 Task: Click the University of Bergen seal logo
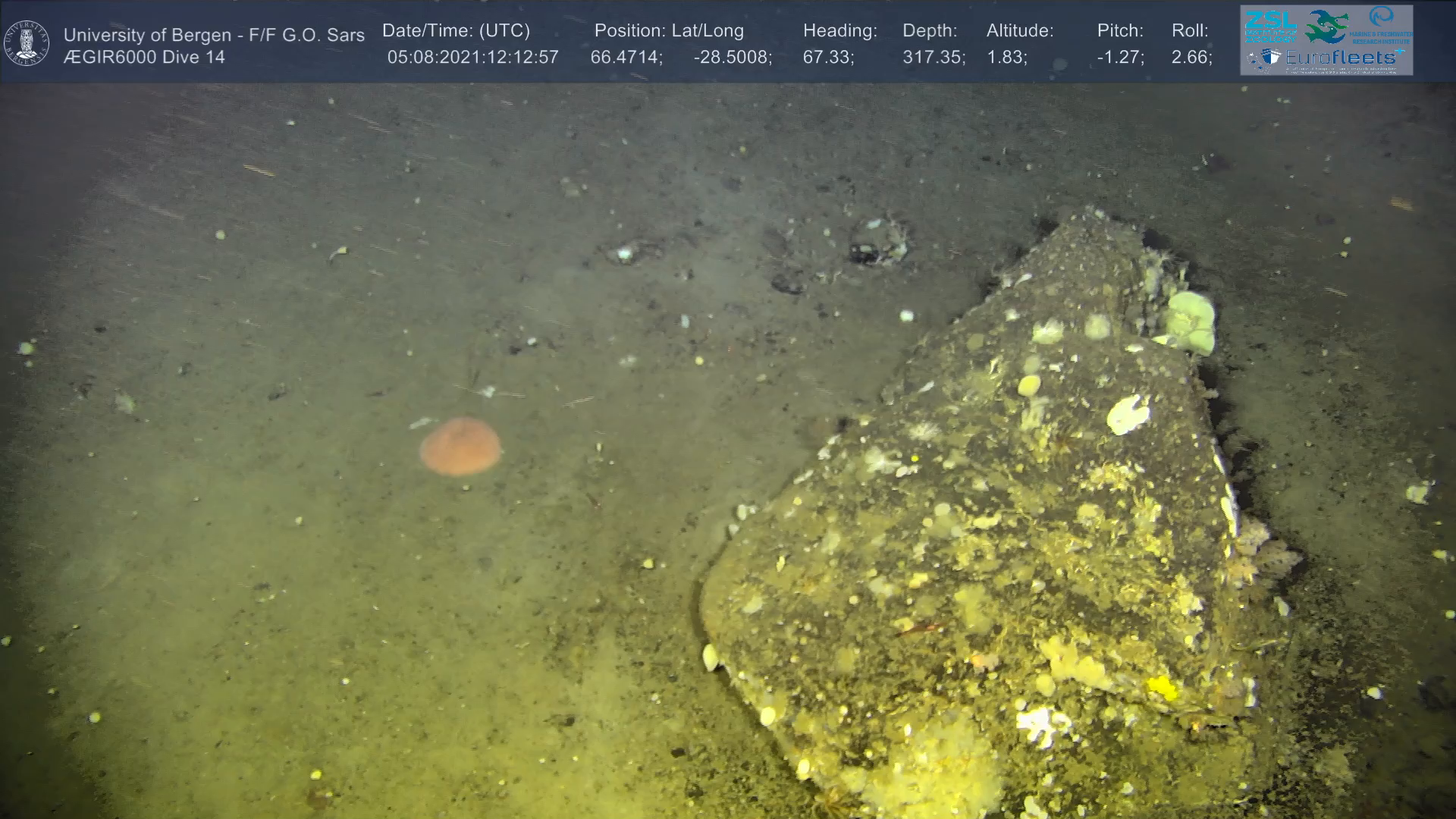pyautogui.click(x=27, y=42)
